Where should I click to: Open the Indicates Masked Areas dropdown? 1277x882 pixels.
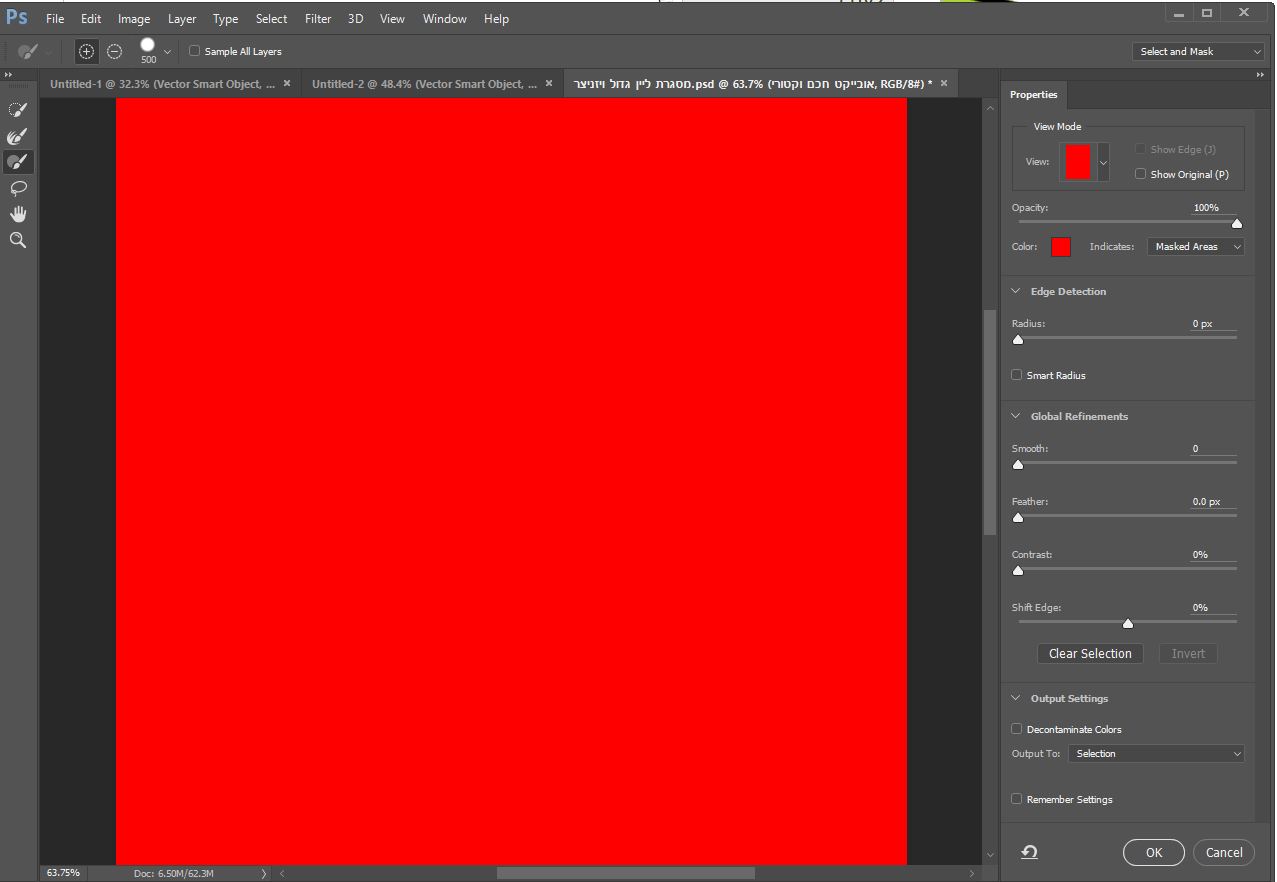1195,246
